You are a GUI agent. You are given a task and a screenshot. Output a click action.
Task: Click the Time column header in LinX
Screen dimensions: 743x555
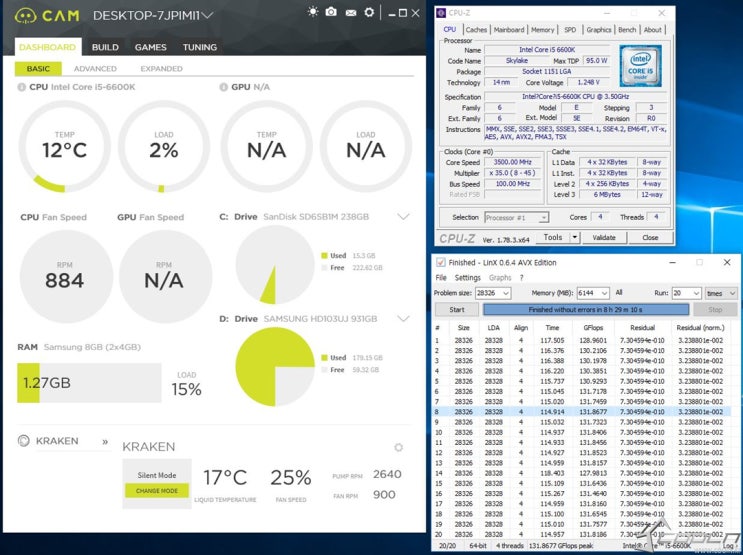click(x=552, y=328)
